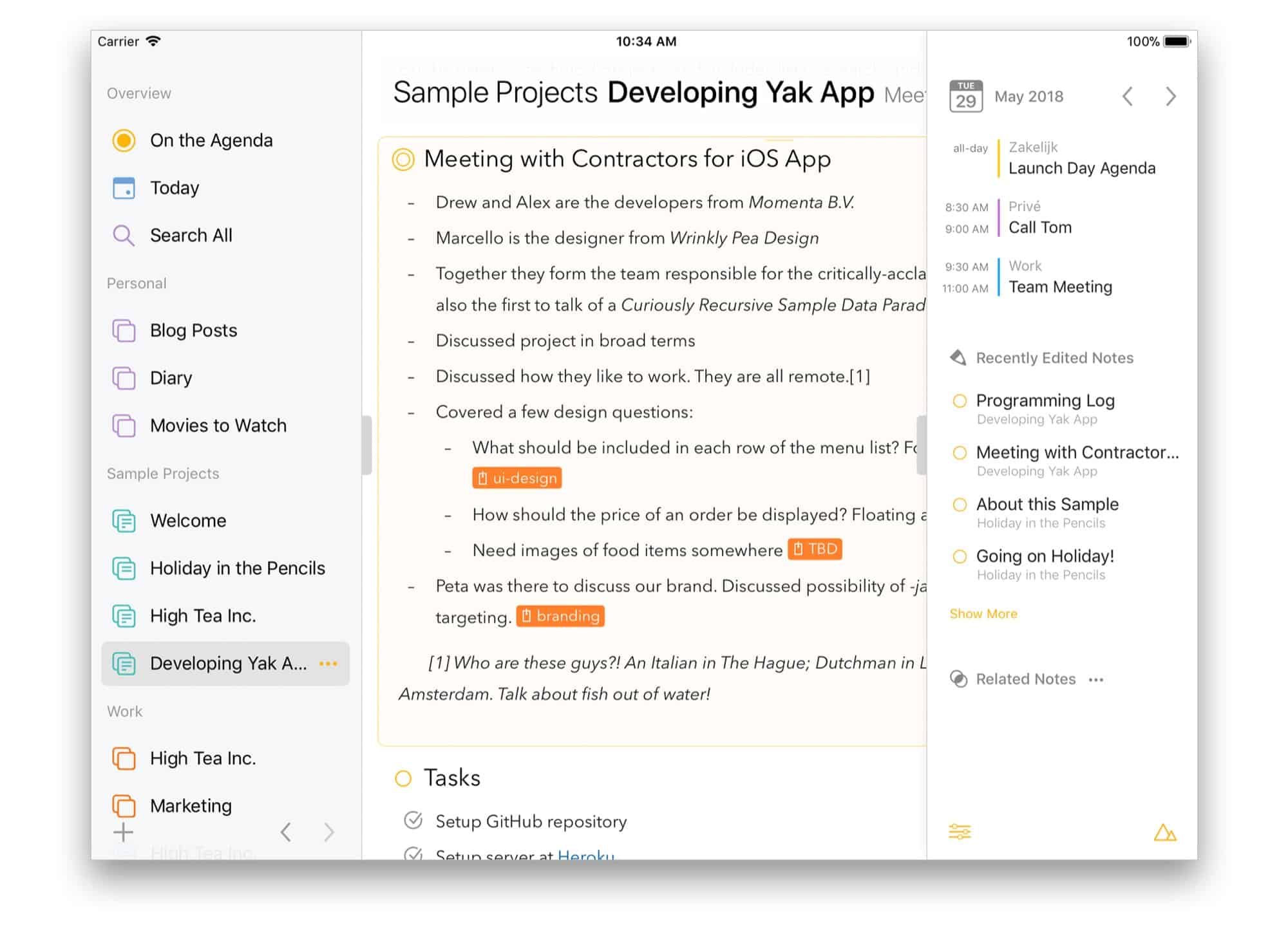Viewport: 1288px width, 945px height.
Task: Open the ellipsis menu on Developing Yak App
Action: pyautogui.click(x=328, y=664)
